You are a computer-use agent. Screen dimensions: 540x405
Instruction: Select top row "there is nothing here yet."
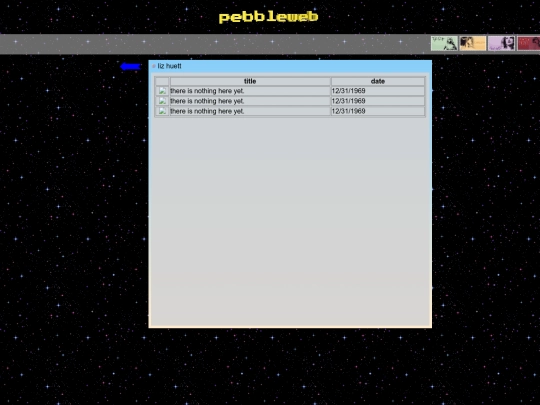(x=207, y=91)
